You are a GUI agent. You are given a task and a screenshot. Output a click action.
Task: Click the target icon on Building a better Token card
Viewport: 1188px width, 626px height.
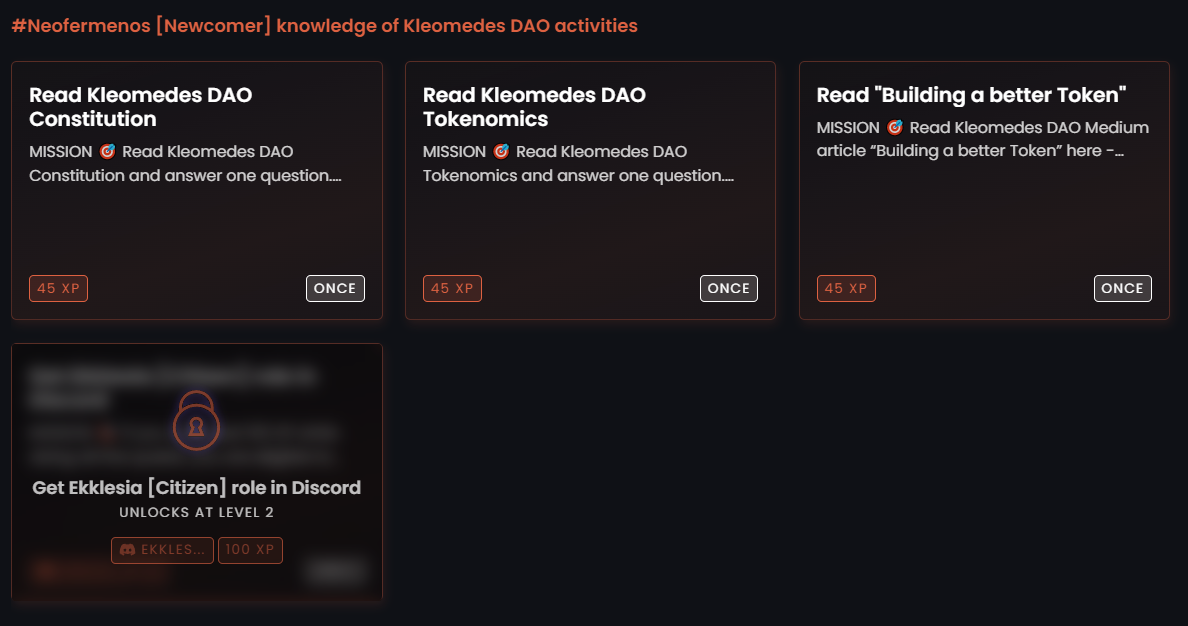pos(895,128)
